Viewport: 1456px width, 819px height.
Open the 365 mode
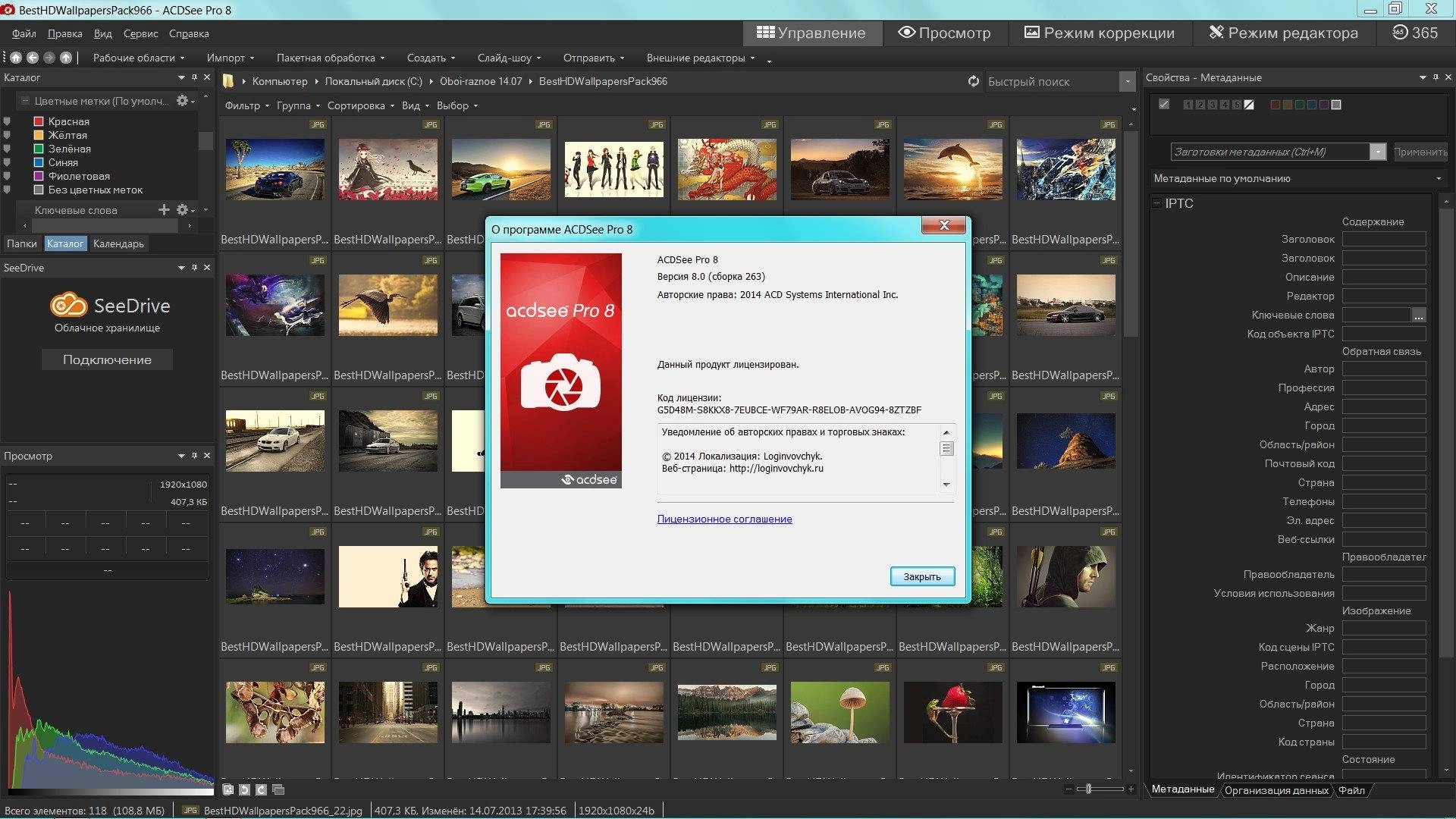(1415, 33)
